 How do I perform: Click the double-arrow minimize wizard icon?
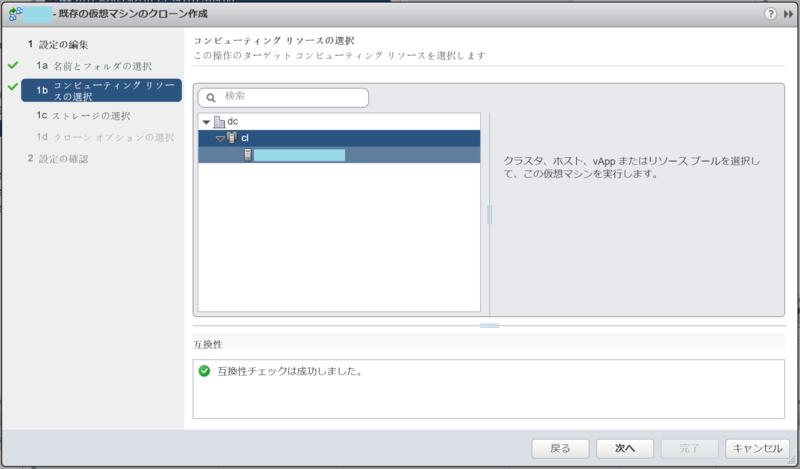pyautogui.click(x=788, y=14)
